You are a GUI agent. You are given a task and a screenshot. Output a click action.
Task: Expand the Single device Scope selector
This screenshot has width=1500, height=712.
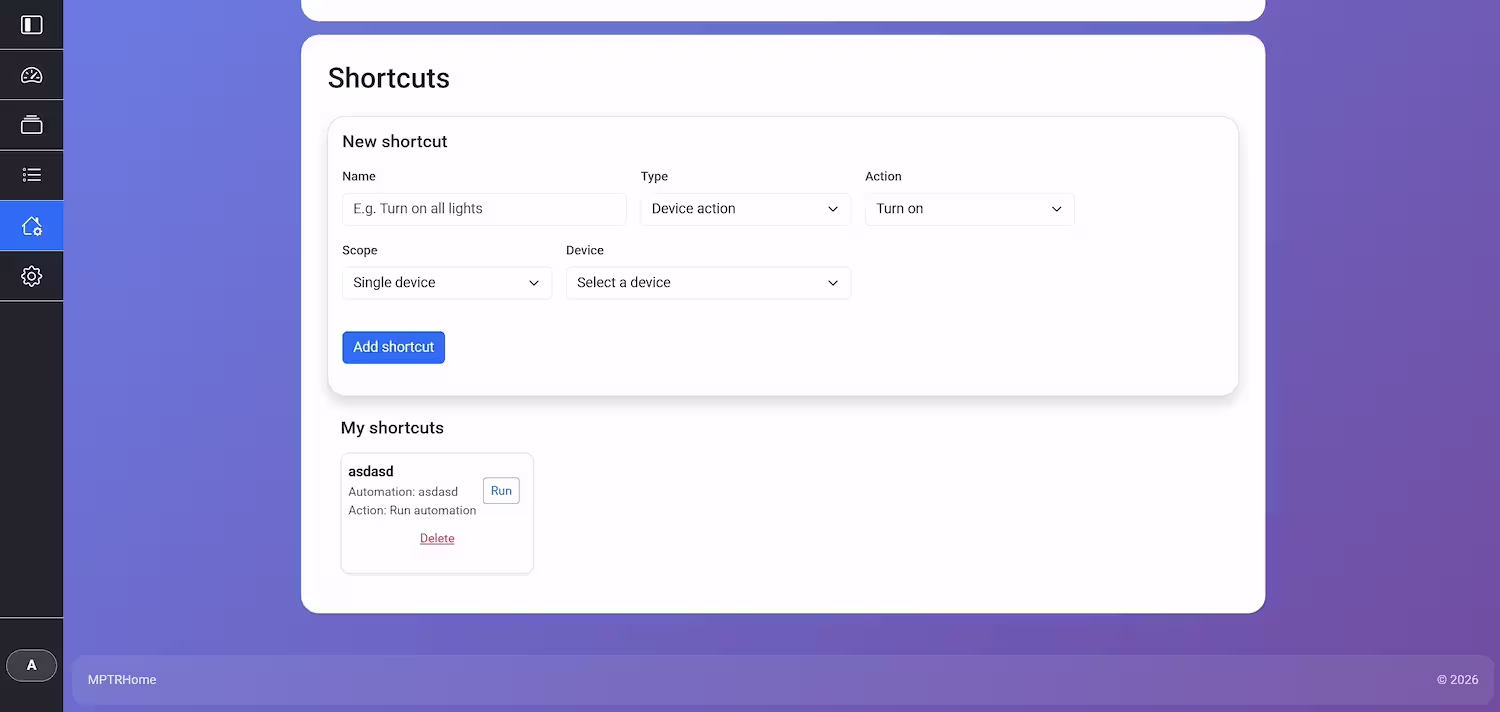pyautogui.click(x=446, y=283)
